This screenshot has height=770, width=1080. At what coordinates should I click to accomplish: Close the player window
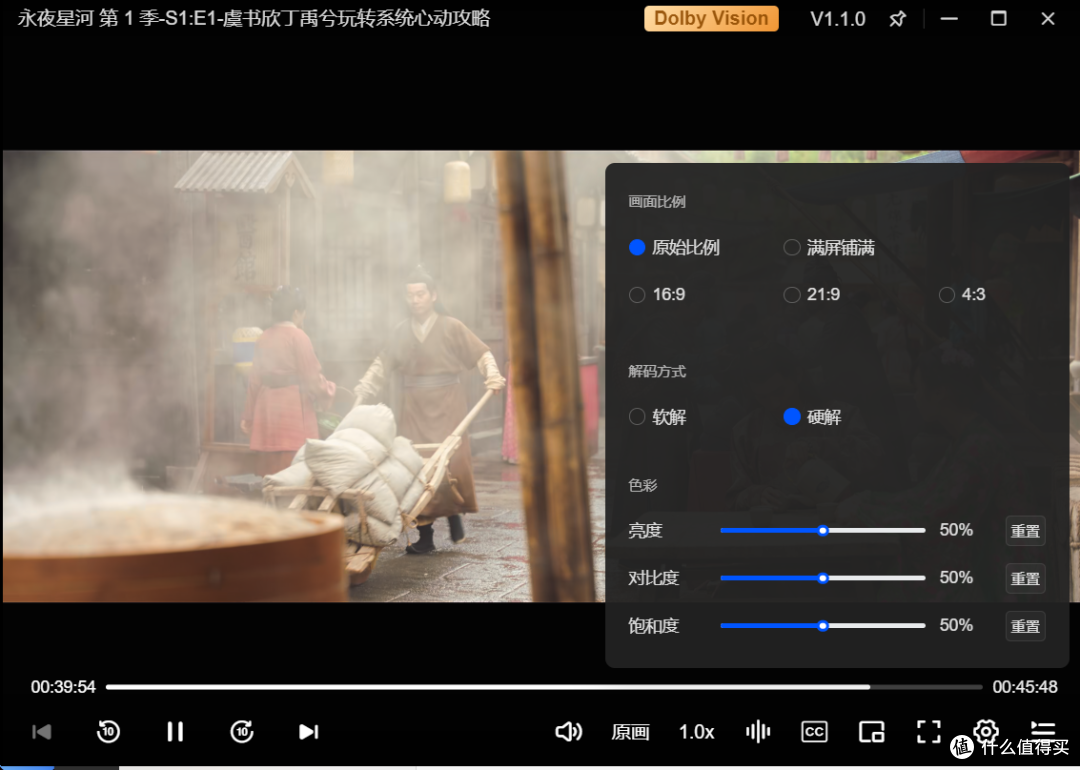tap(1048, 19)
